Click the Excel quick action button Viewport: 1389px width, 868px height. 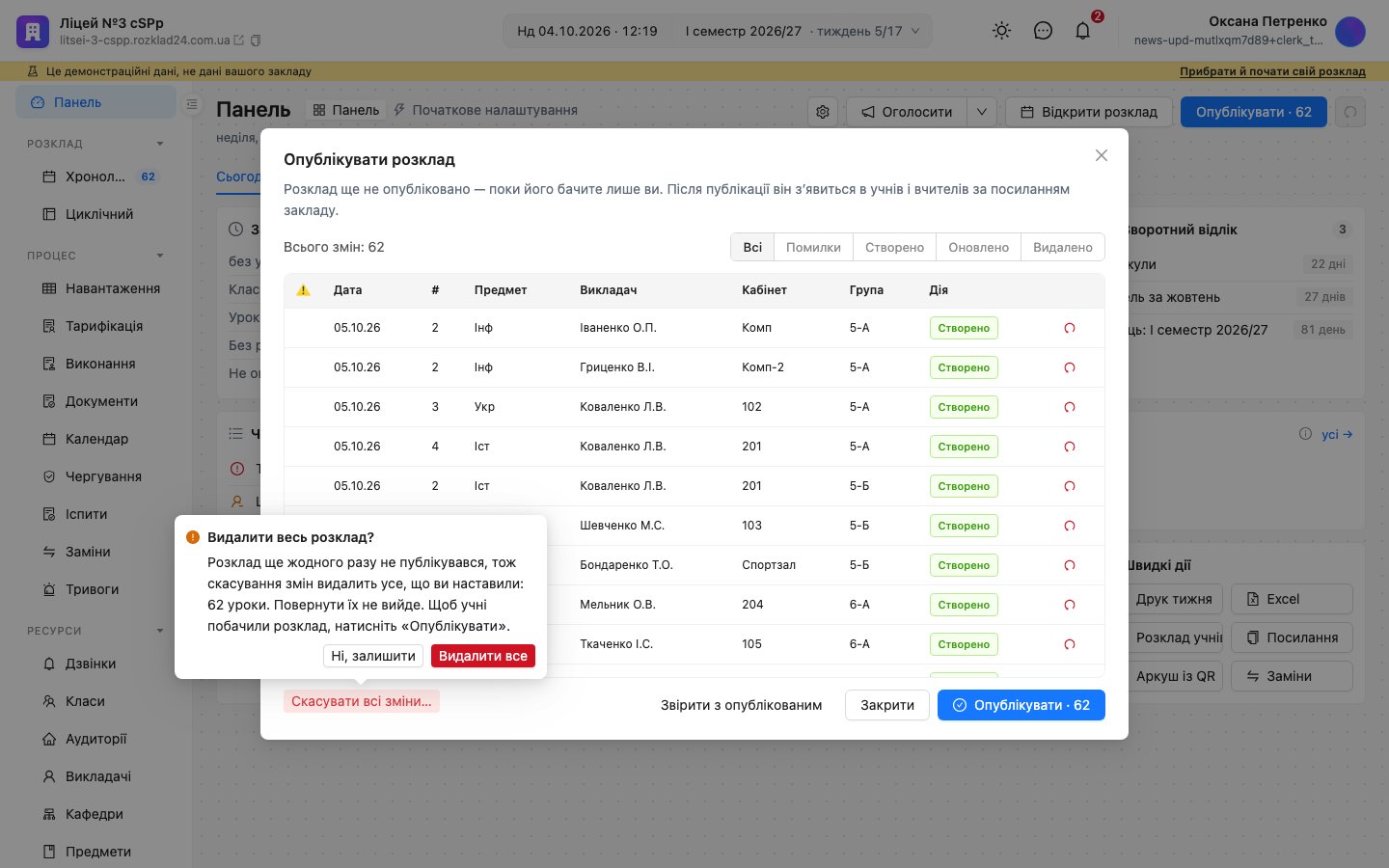point(1292,599)
